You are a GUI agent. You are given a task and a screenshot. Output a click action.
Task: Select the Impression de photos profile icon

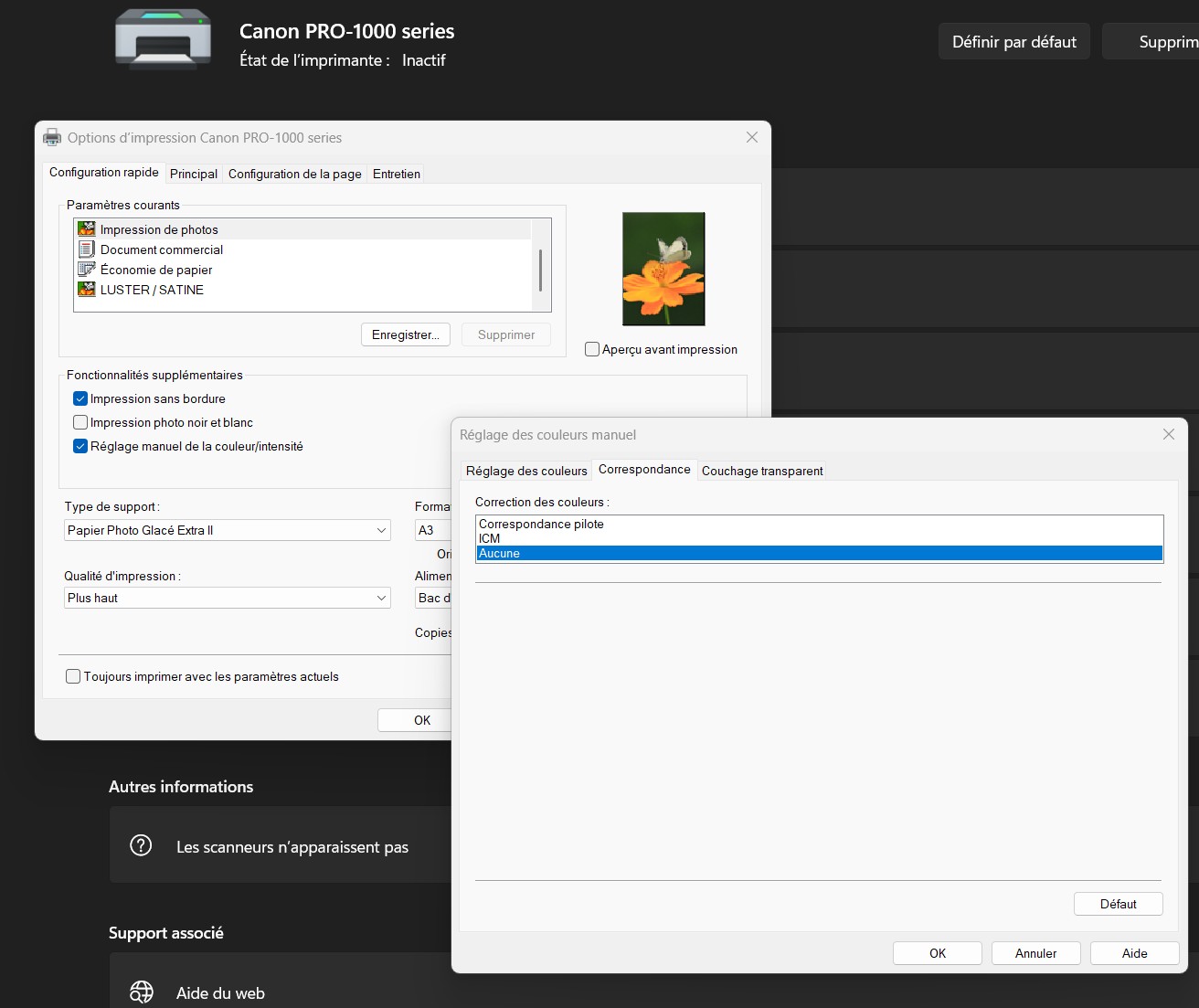(87, 229)
